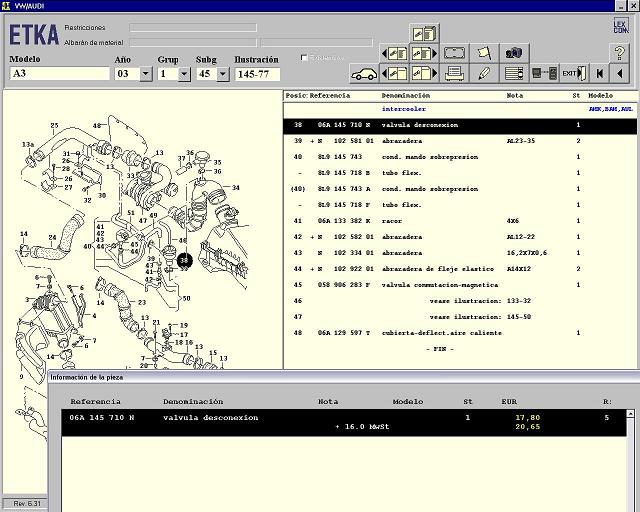Select row 45 valvula conmutacion-magnetica
This screenshot has height=512, width=640.
pyautogui.click(x=460, y=285)
